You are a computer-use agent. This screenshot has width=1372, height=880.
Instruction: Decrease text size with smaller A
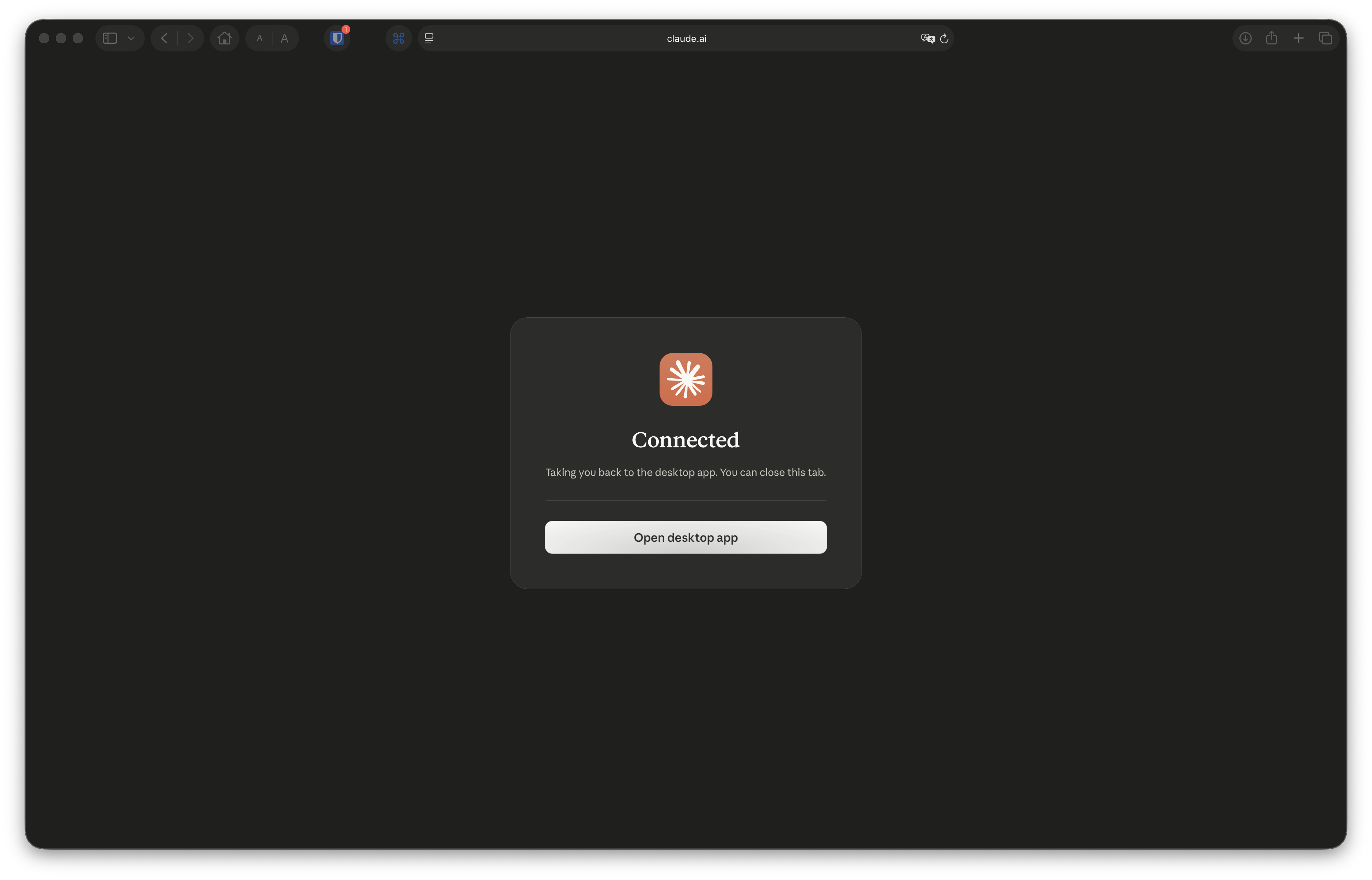[259, 38]
